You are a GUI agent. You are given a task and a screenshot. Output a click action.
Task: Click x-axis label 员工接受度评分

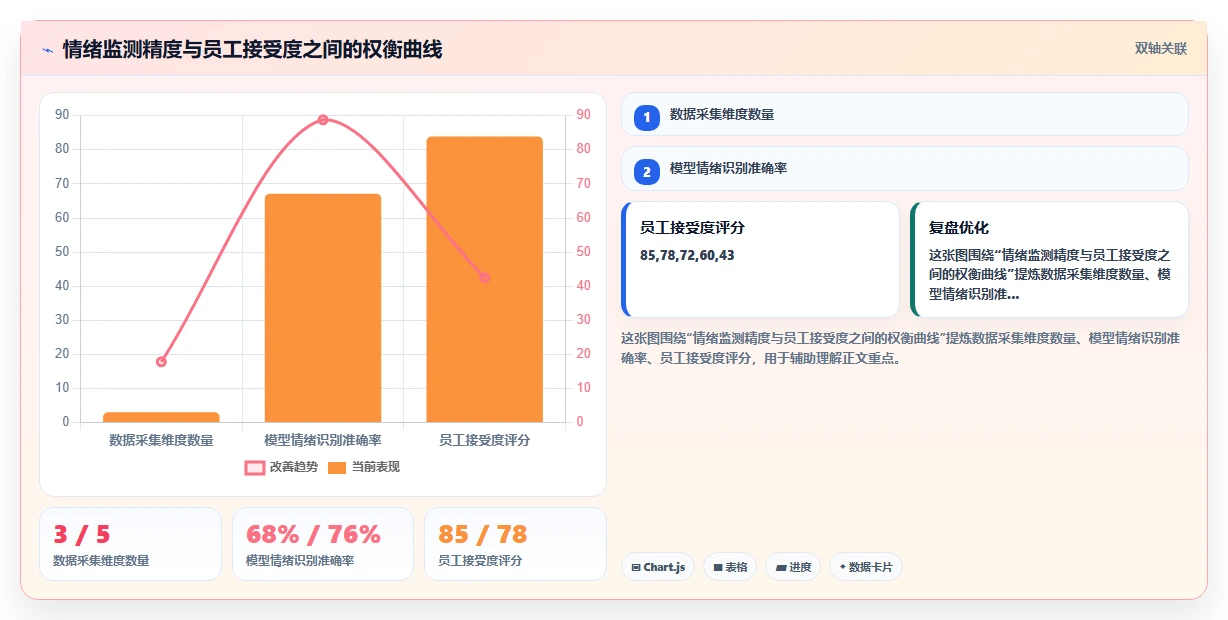click(x=484, y=440)
